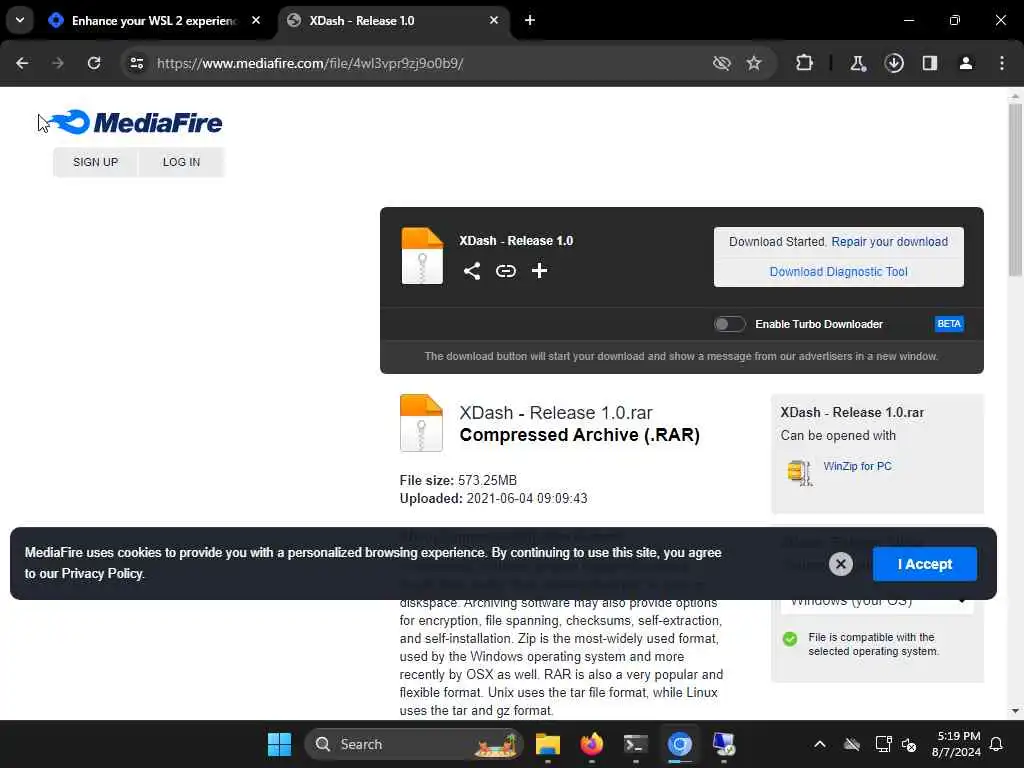Open notifications bell in system tray
Viewport: 1024px width, 768px height.
tap(996, 744)
